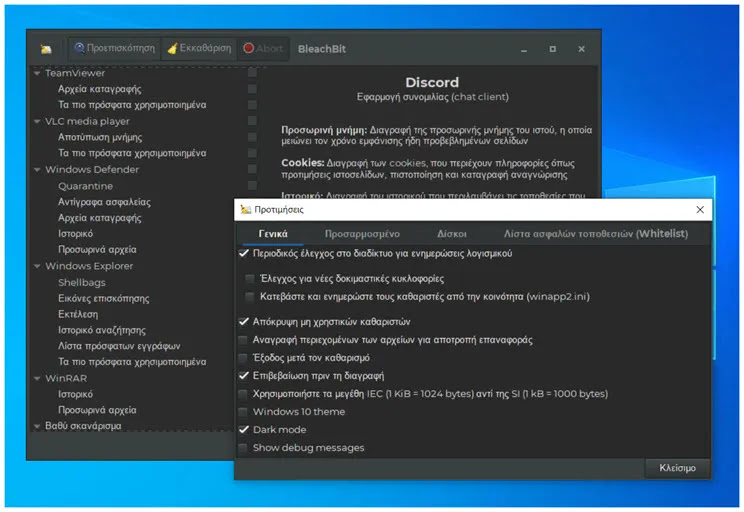Select TeamViewer Τα πιο πρόσφατα χρησιμοποιημένα row

pyautogui.click(x=132, y=105)
